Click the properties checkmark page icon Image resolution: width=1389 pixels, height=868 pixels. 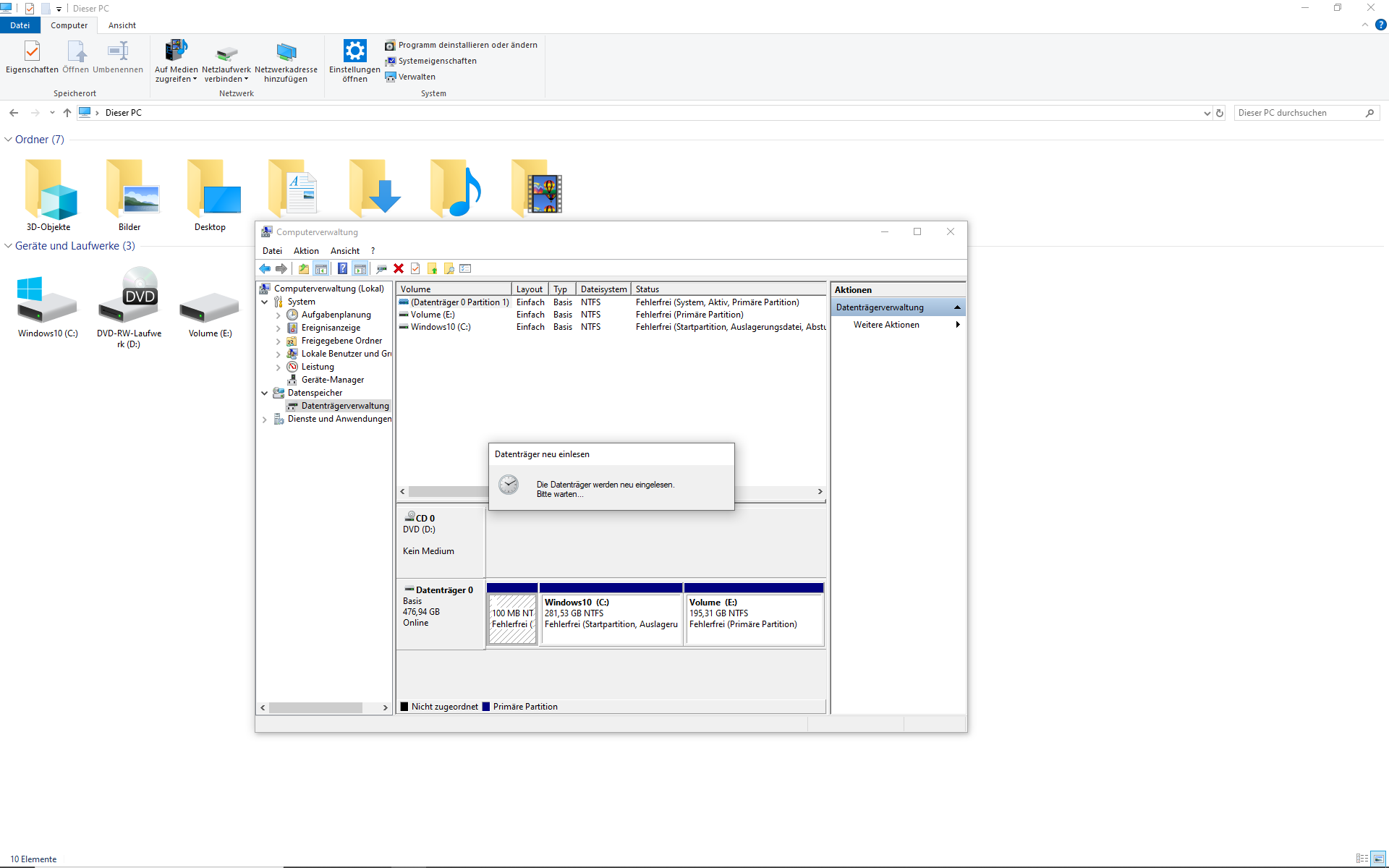[x=415, y=269]
